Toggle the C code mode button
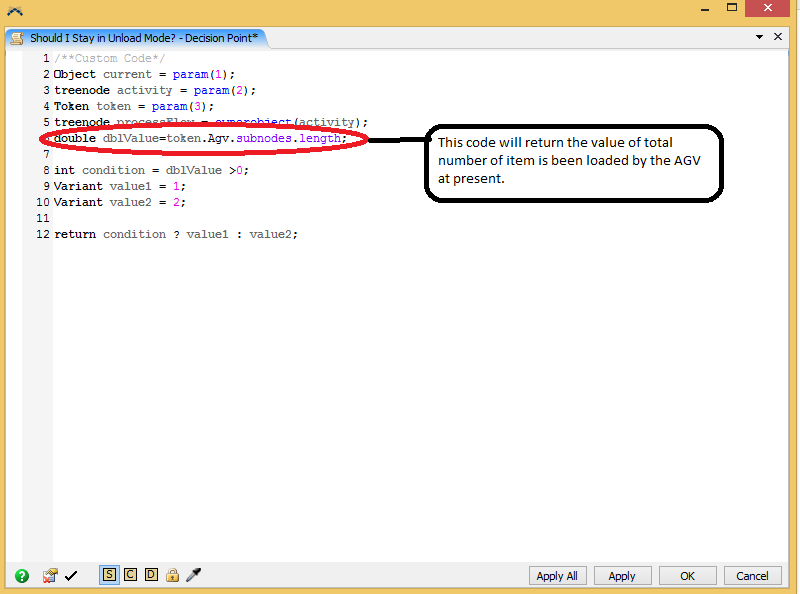 [x=130, y=575]
